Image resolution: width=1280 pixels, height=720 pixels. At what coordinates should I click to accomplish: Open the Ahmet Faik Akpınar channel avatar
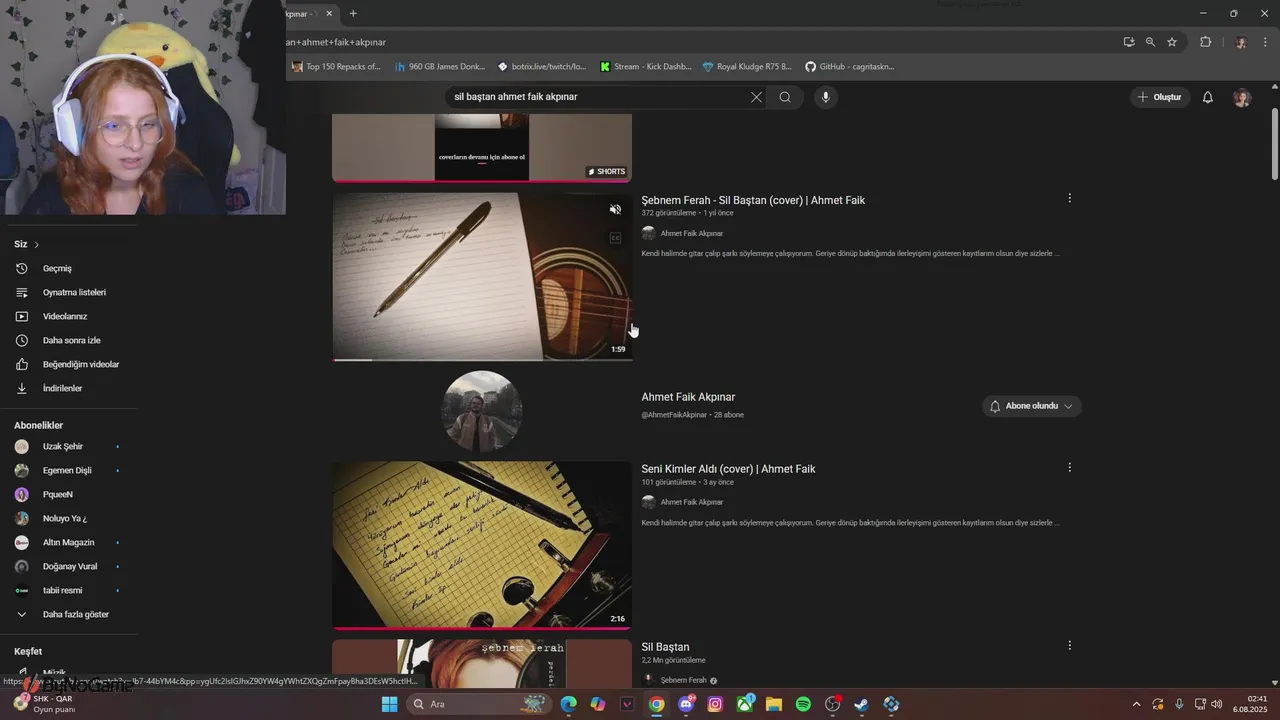point(482,410)
